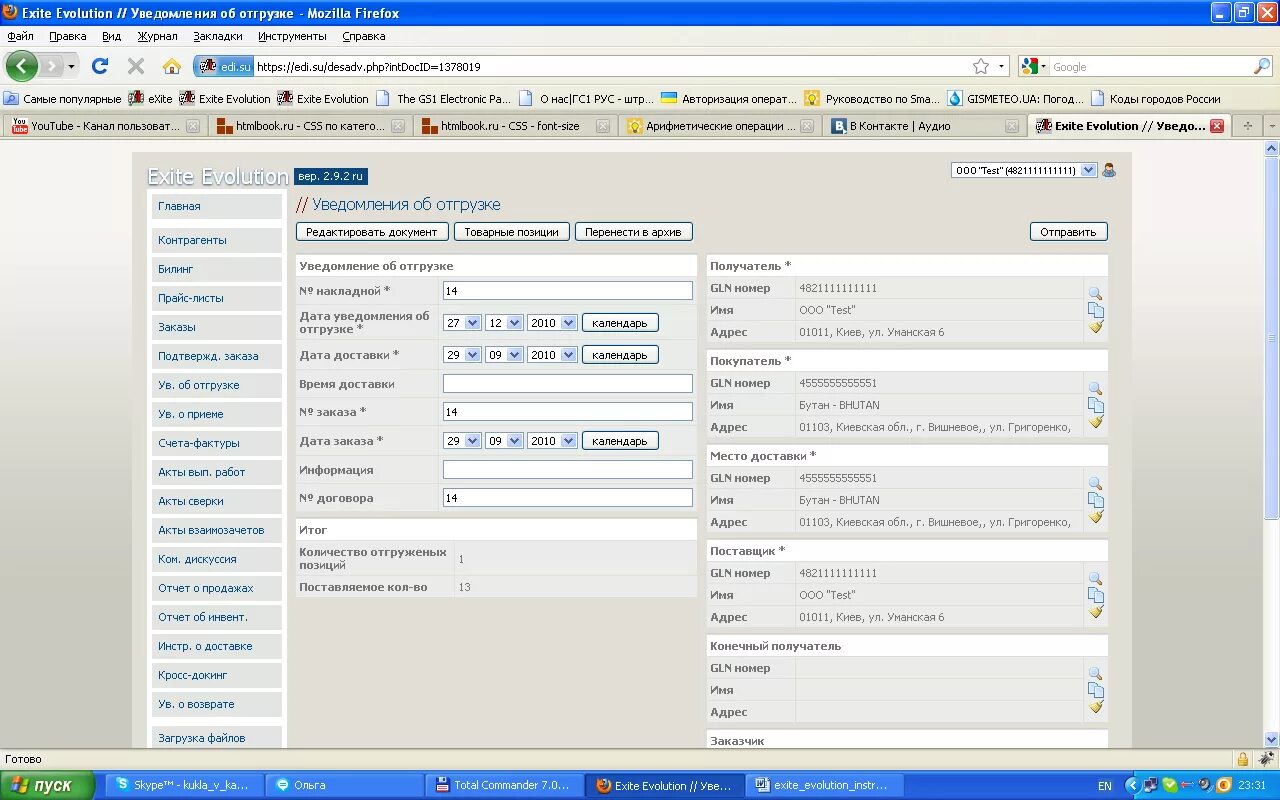
Task: Search Конечный получатель with magnifier icon
Action: [x=1095, y=674]
